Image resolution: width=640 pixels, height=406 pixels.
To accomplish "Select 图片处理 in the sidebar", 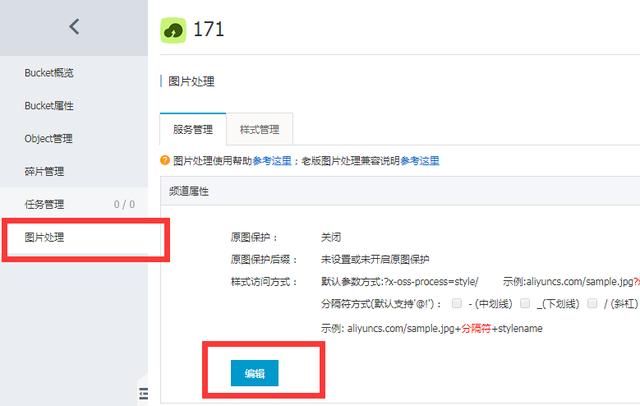I will [x=44, y=237].
